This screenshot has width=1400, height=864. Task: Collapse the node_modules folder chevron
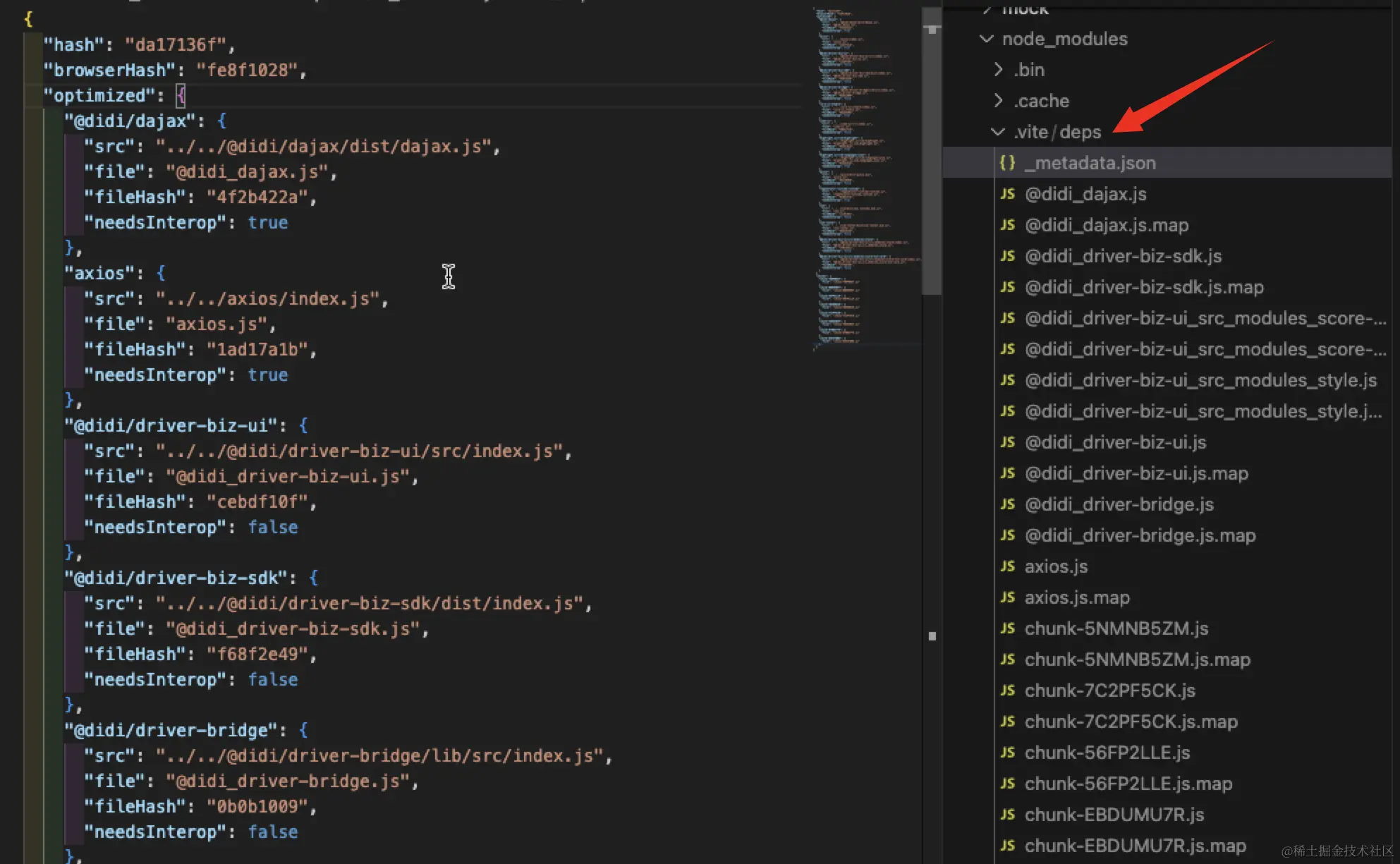(x=987, y=39)
